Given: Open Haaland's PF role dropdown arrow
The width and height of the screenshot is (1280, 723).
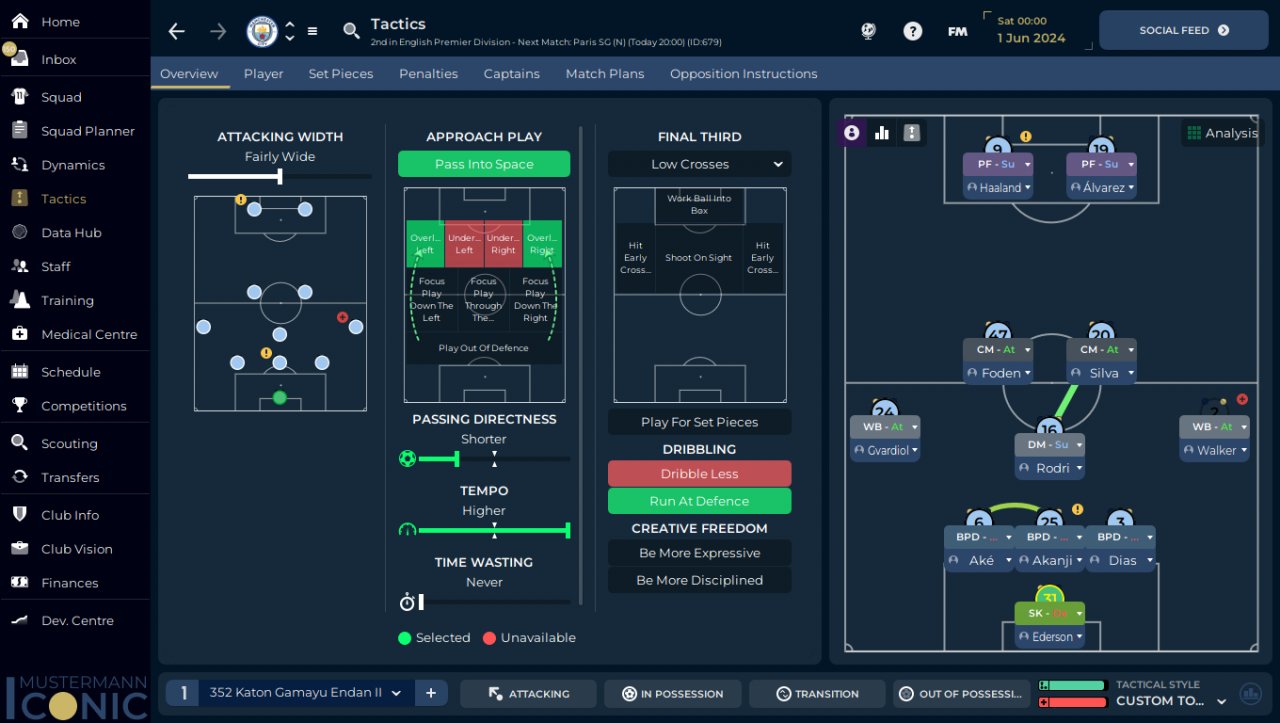Looking at the screenshot, I should pyautogui.click(x=1027, y=164).
